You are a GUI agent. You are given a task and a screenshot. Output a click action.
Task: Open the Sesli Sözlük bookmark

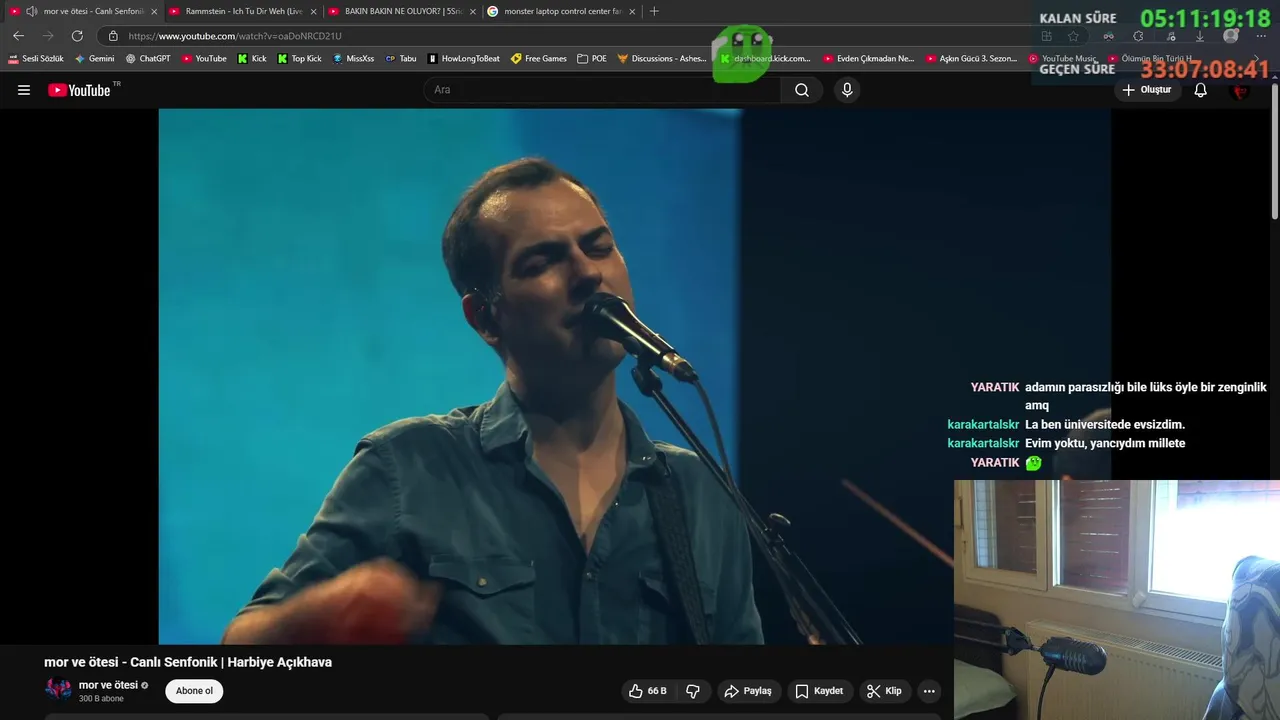pos(36,59)
